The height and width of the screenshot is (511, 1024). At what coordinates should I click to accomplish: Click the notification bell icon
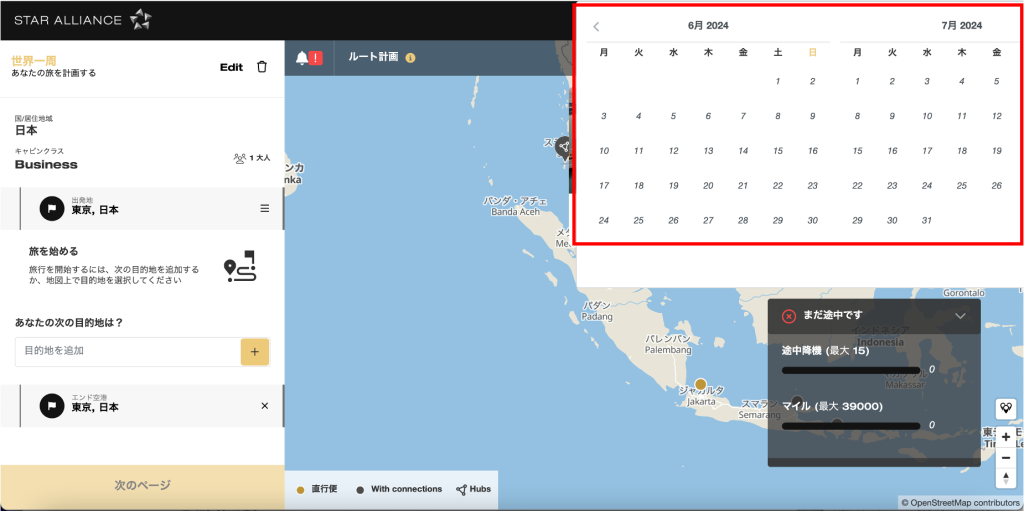[302, 58]
